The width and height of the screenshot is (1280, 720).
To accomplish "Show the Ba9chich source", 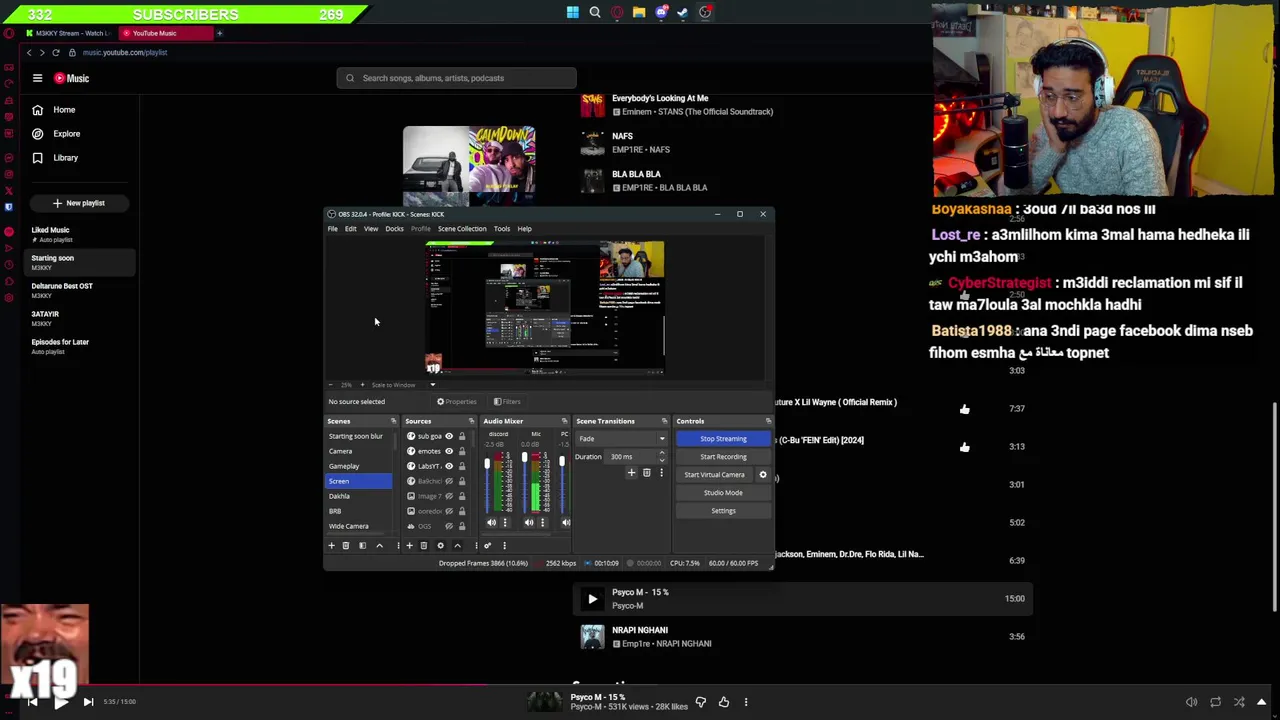I will coord(448,481).
